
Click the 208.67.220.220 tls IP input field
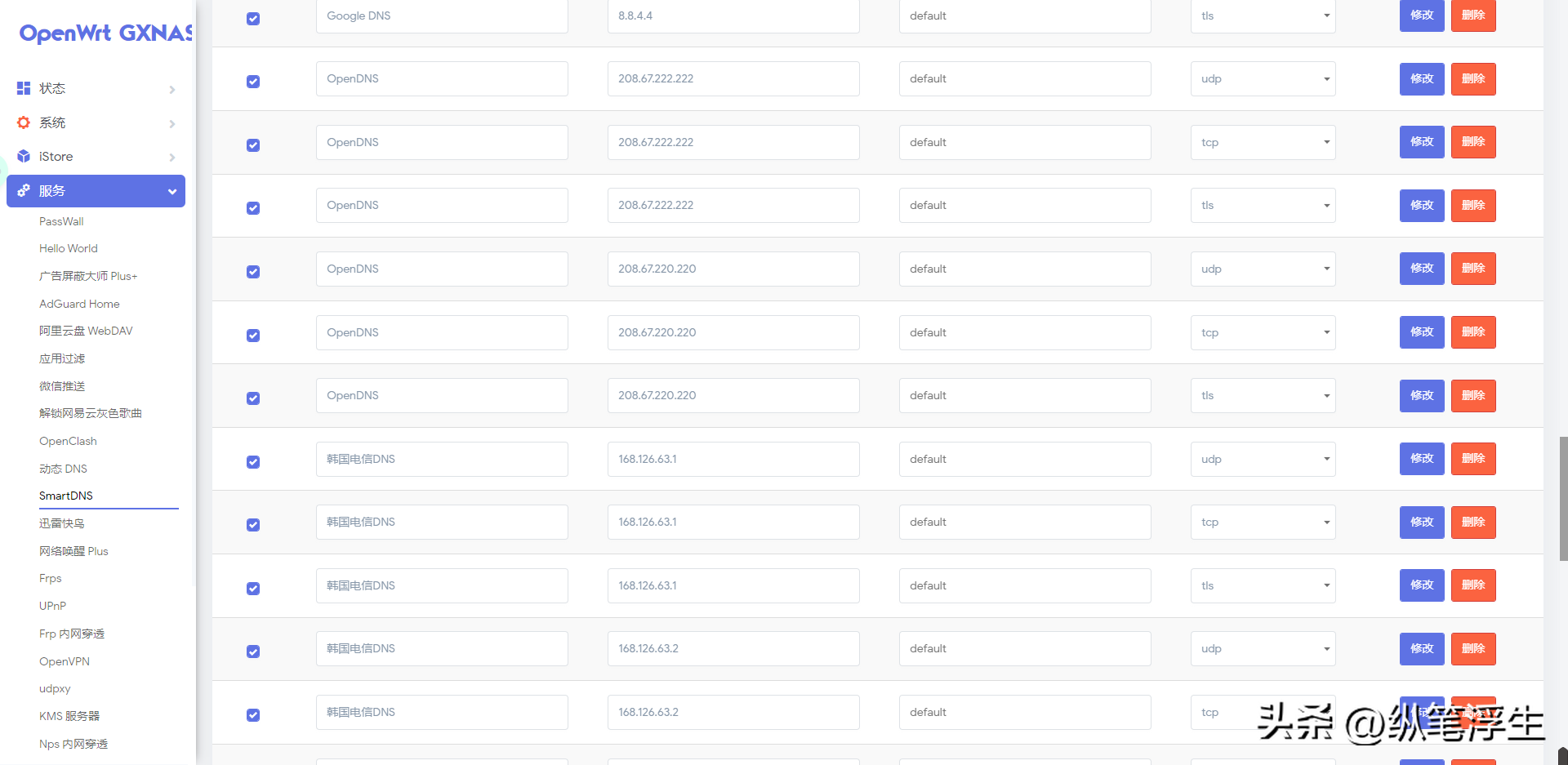[733, 395]
